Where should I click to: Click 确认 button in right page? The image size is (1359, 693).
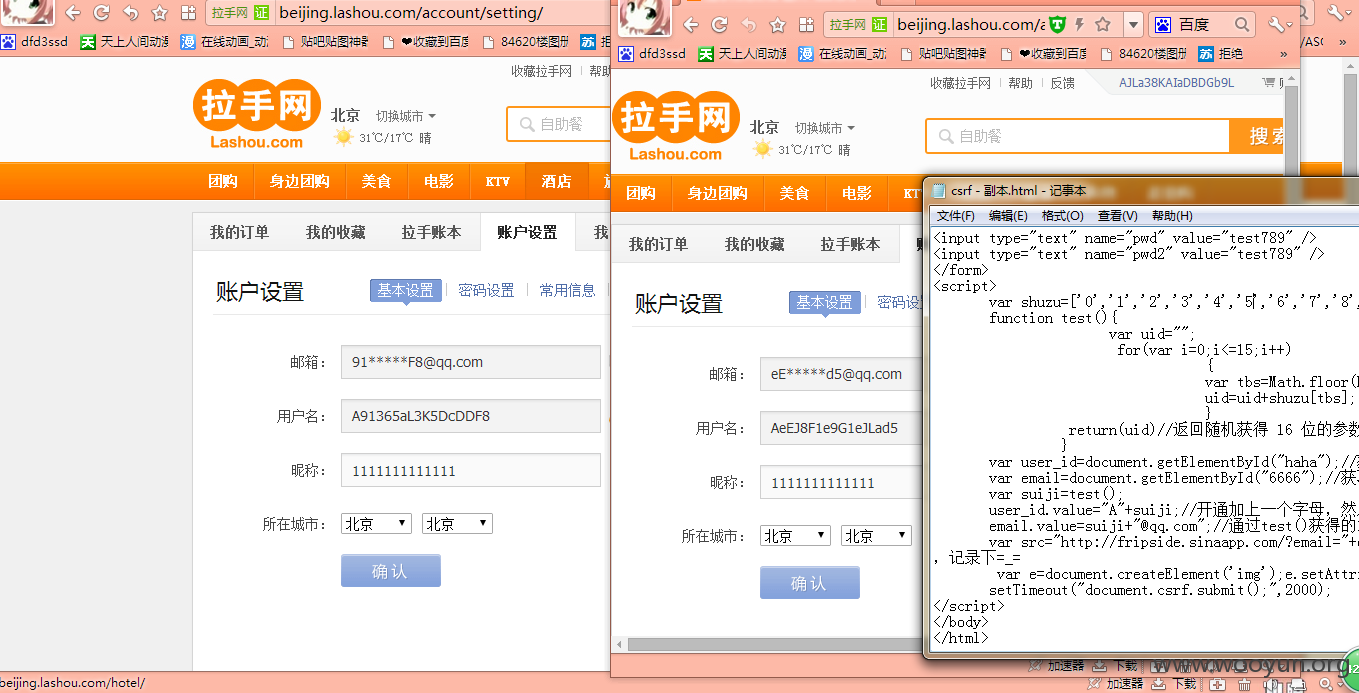click(x=809, y=583)
